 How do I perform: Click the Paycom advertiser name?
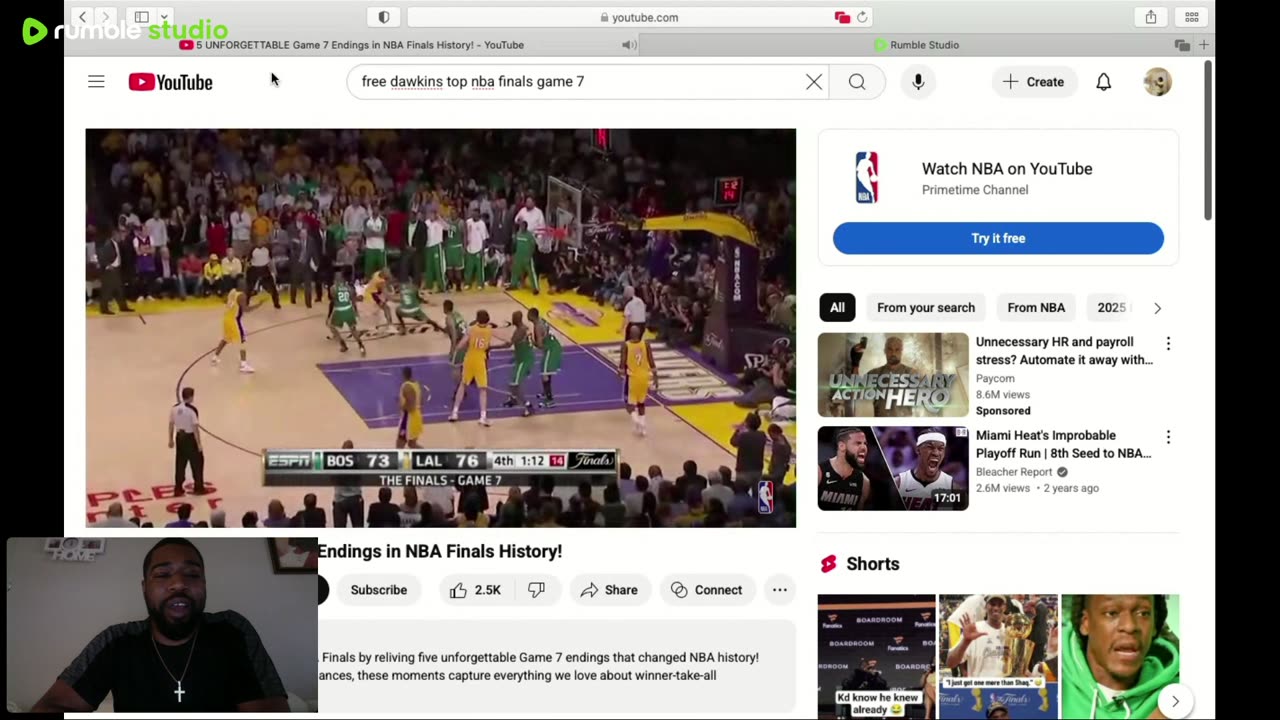tap(995, 378)
